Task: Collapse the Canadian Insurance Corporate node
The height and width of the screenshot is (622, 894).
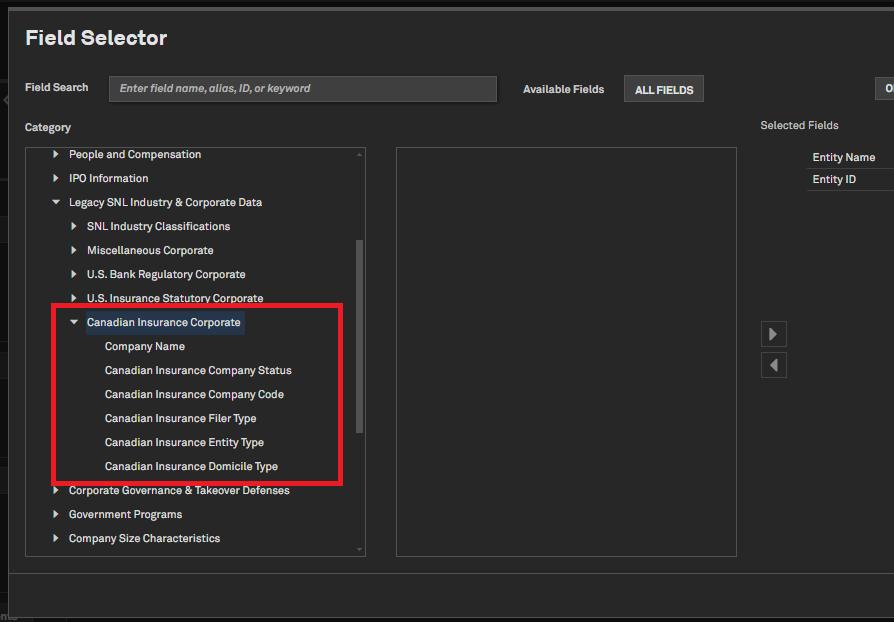Action: (74, 322)
